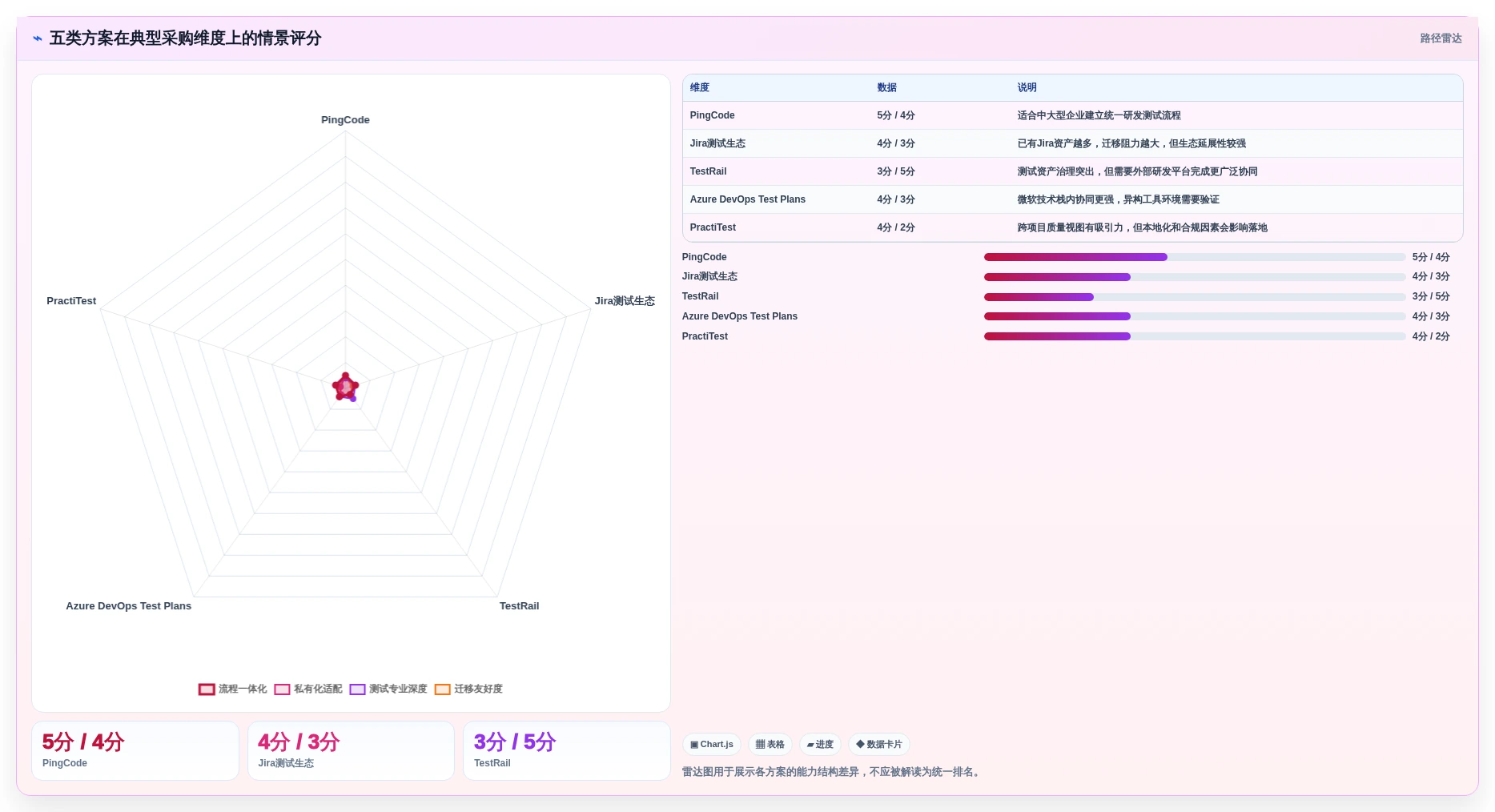
Task: Click the PingCode progress bar
Action: (x=1195, y=257)
